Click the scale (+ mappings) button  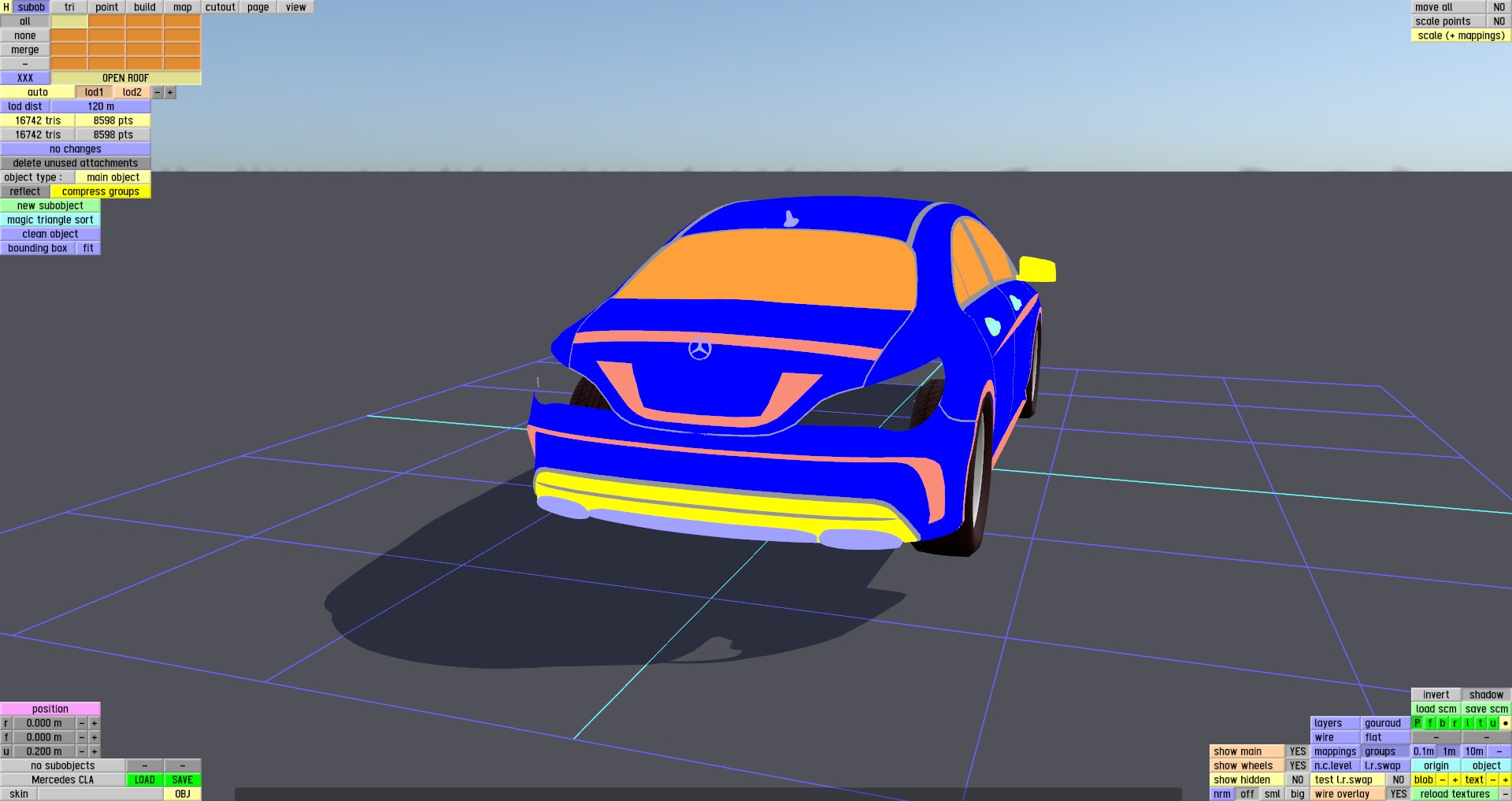click(x=1462, y=35)
